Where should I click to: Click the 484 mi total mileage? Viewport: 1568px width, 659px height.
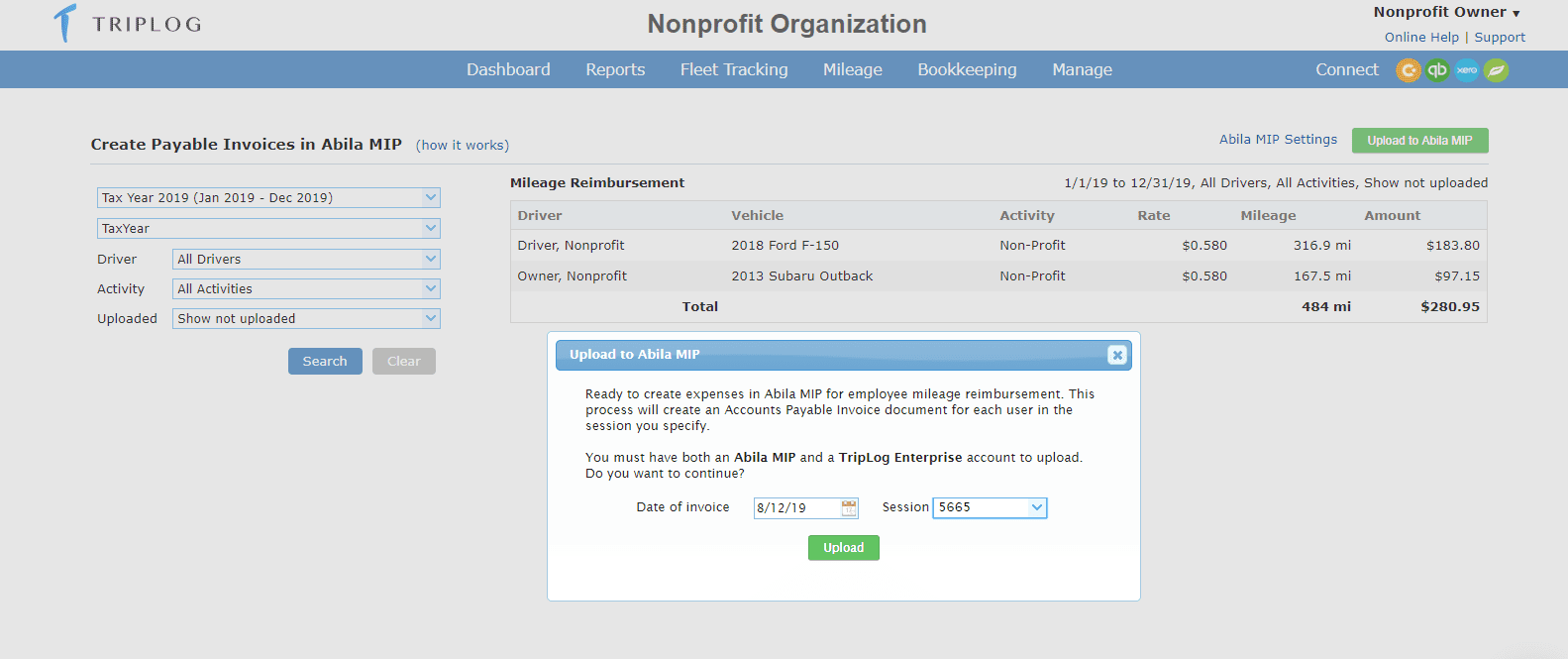[x=1326, y=306]
